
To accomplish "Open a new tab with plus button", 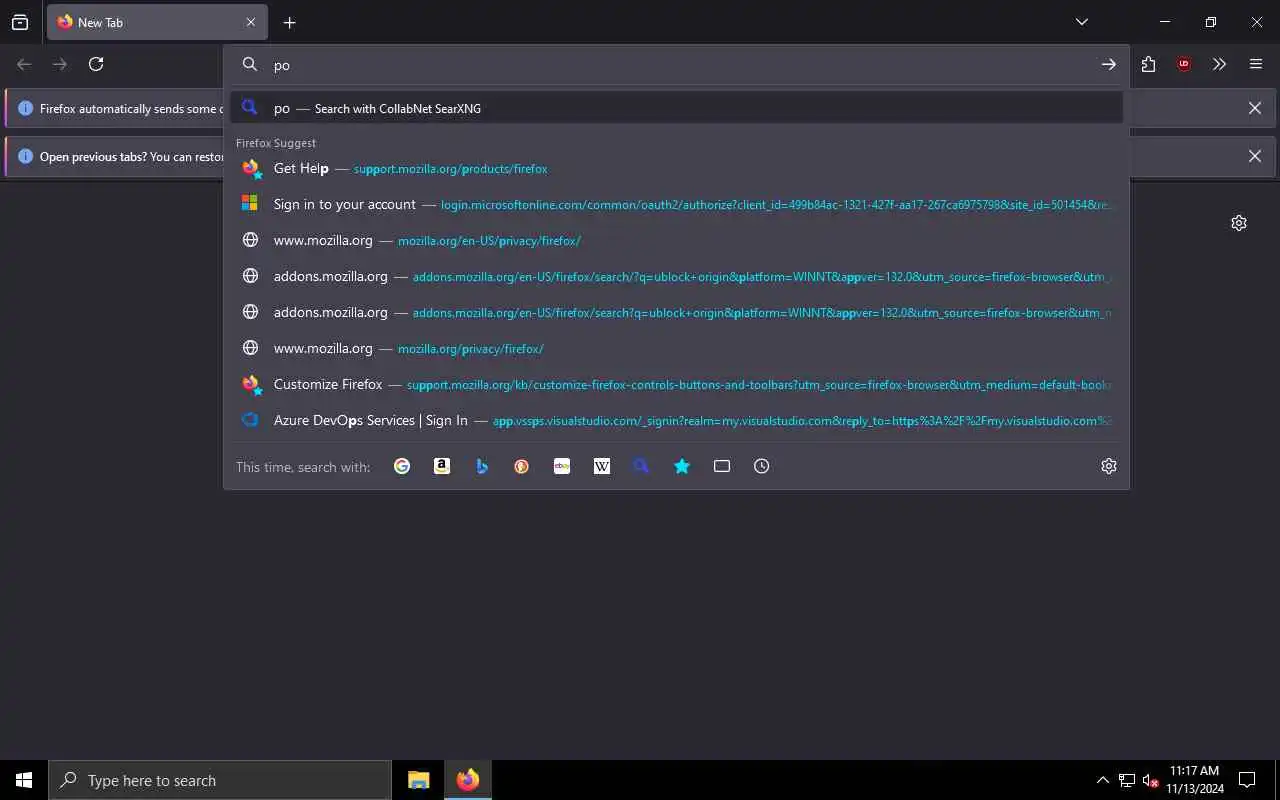I will [x=289, y=22].
